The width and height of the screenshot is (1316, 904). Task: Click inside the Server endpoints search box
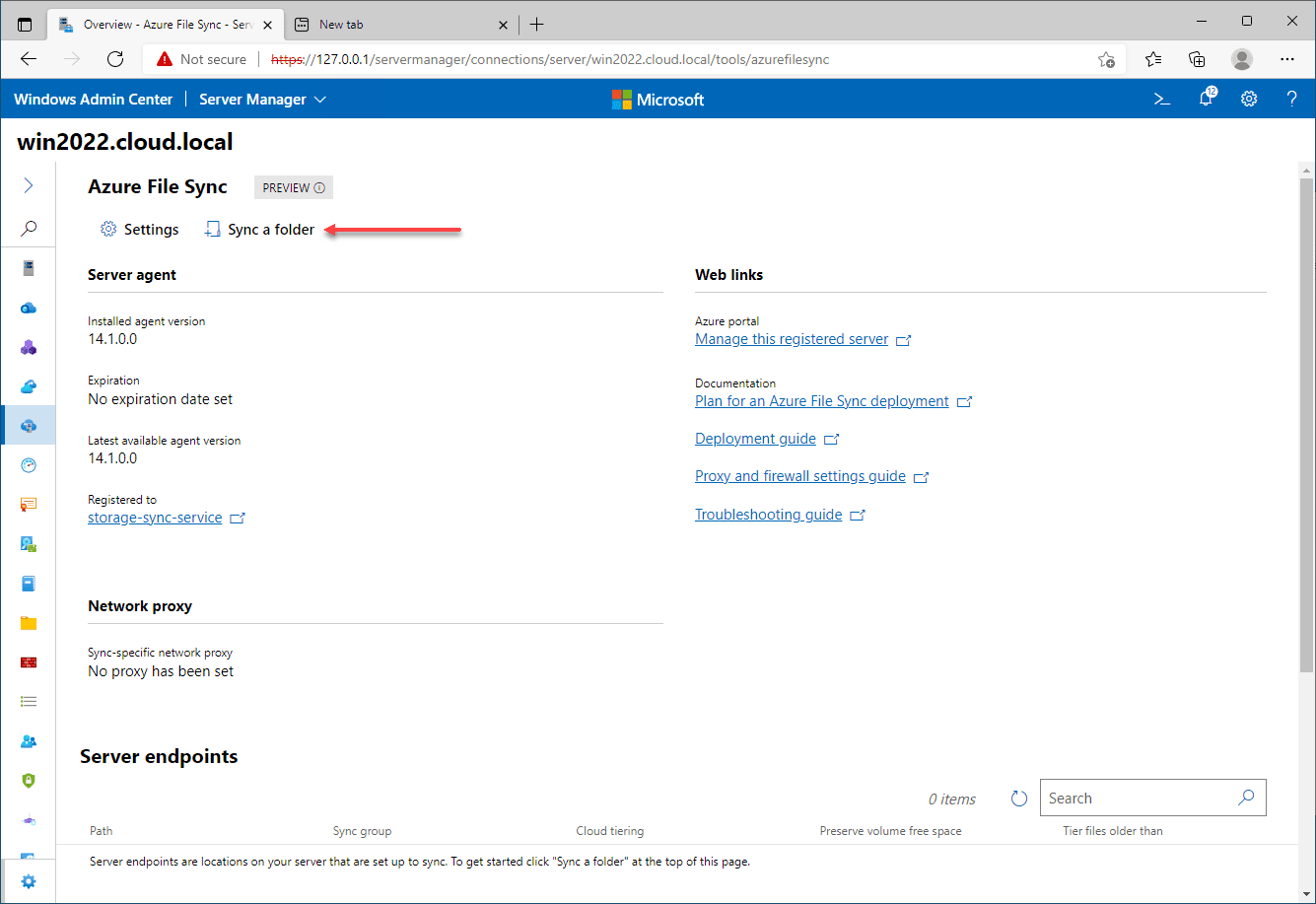(x=1134, y=798)
